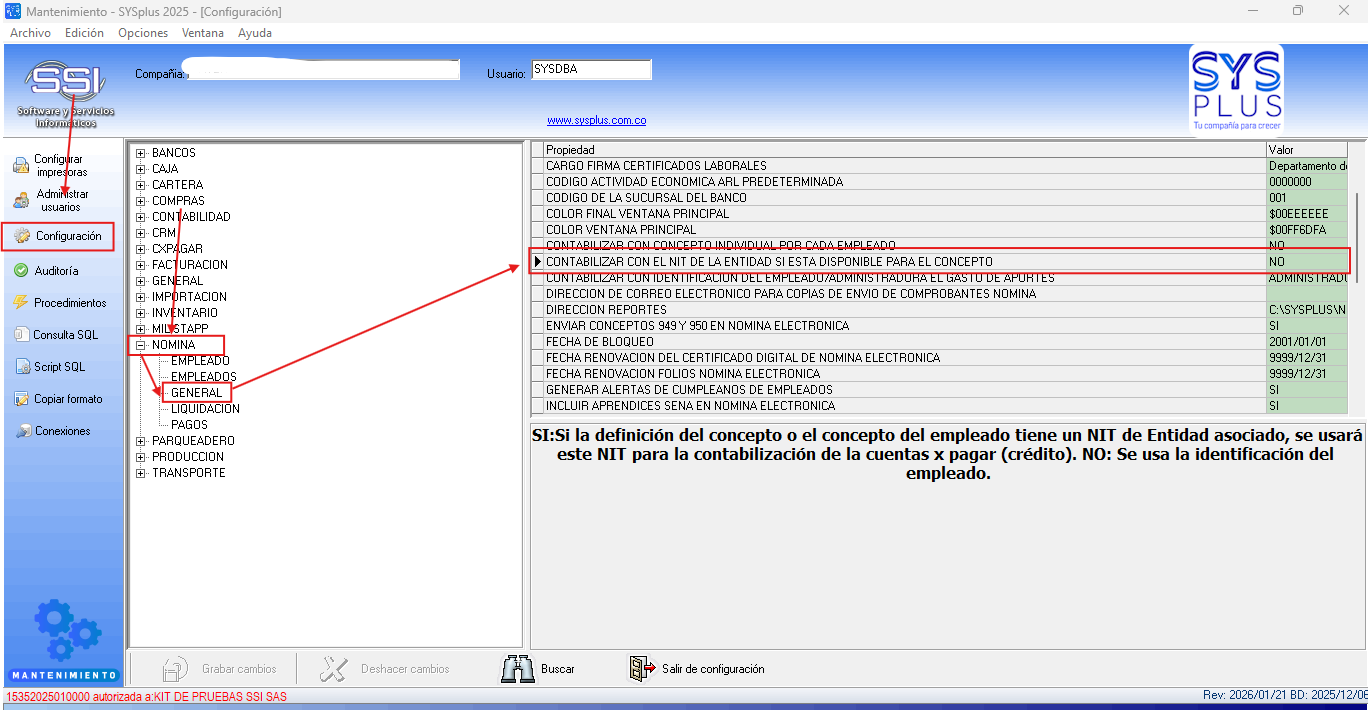Select DIRECCION REPORTES property row
The width and height of the screenshot is (1368, 710).
pyautogui.click(x=904, y=310)
